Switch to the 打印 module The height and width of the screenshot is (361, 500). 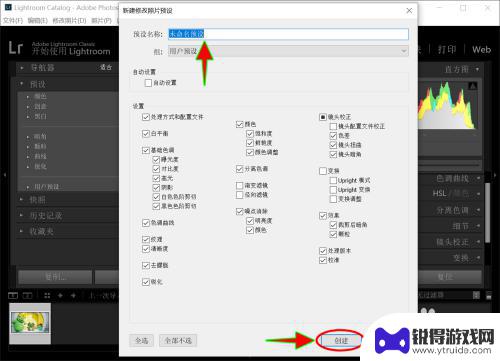(447, 49)
